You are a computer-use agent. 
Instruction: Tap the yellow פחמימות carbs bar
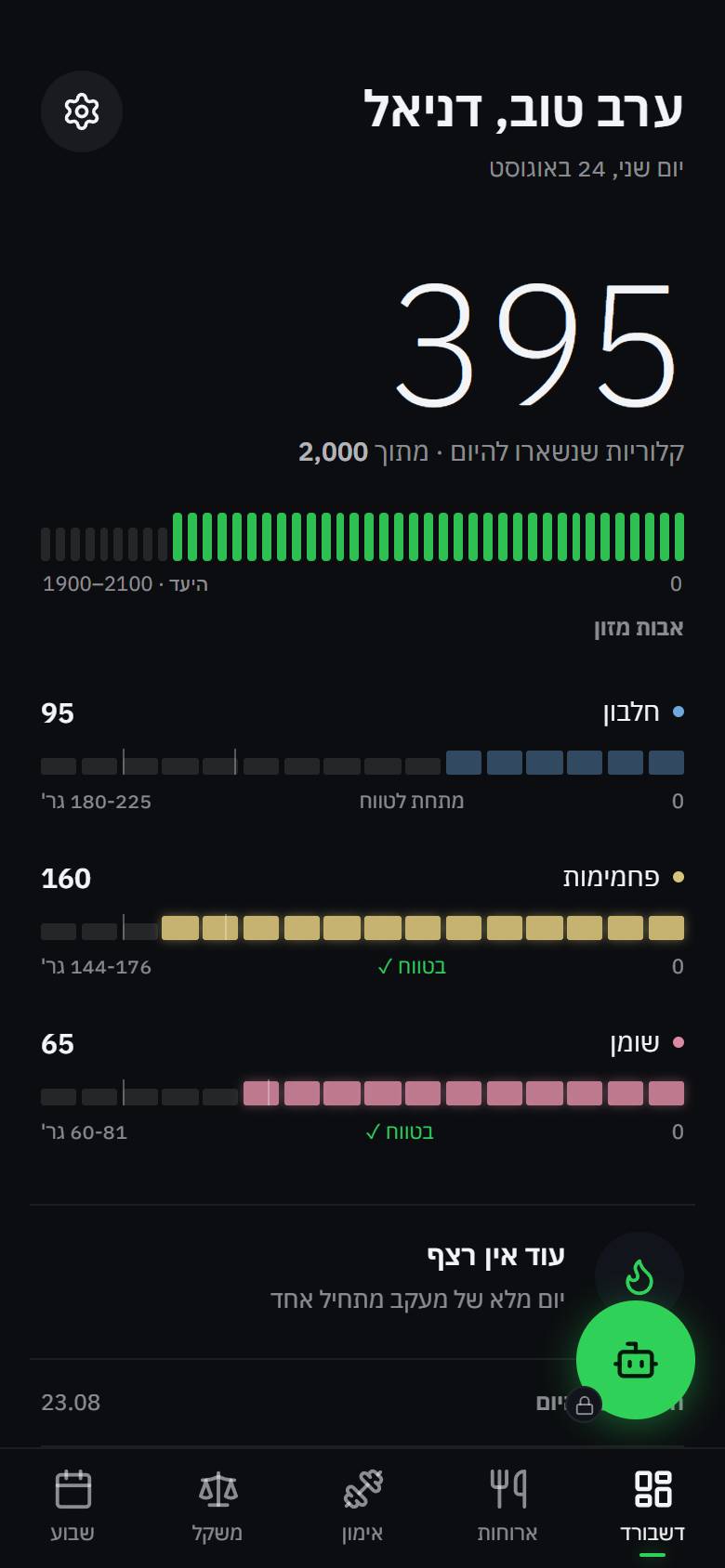pyautogui.click(x=362, y=928)
